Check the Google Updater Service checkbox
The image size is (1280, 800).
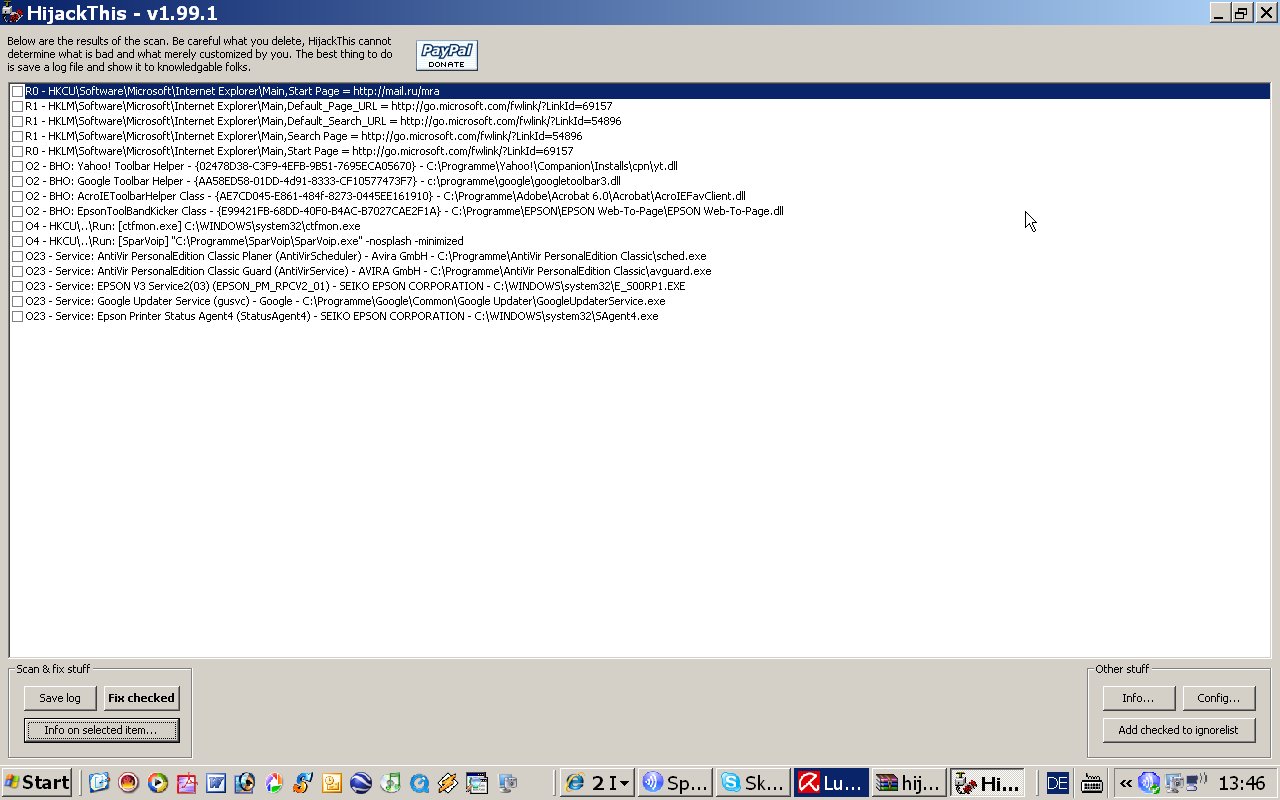[18, 301]
